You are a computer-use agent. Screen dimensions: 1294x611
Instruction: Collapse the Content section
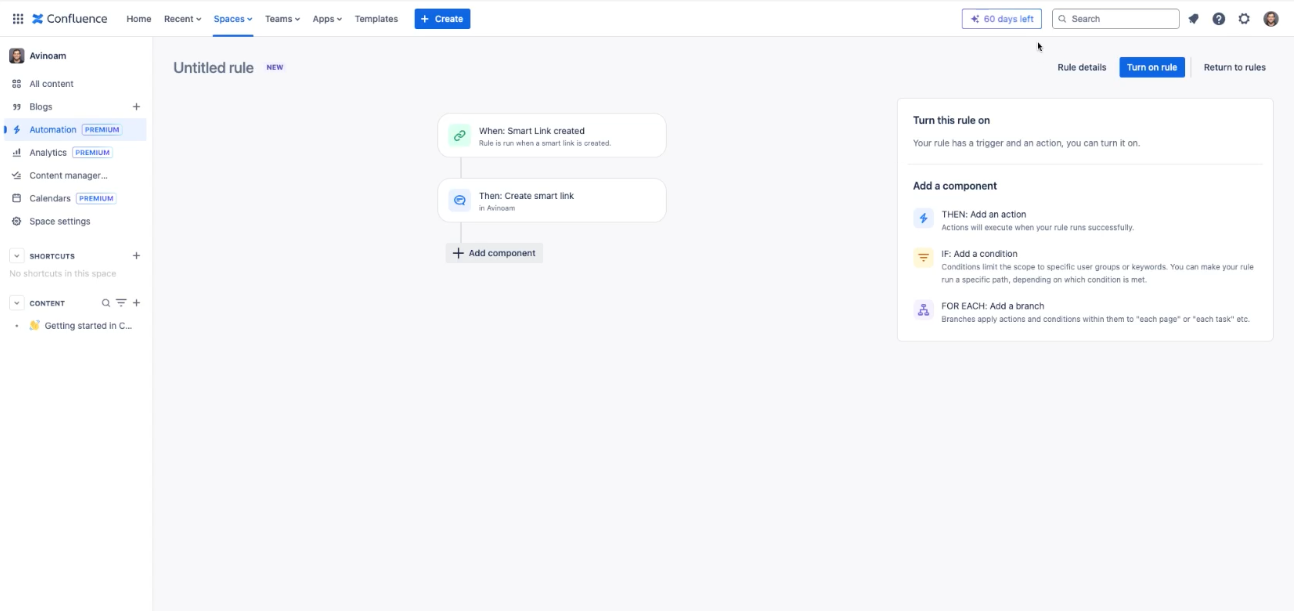16,302
